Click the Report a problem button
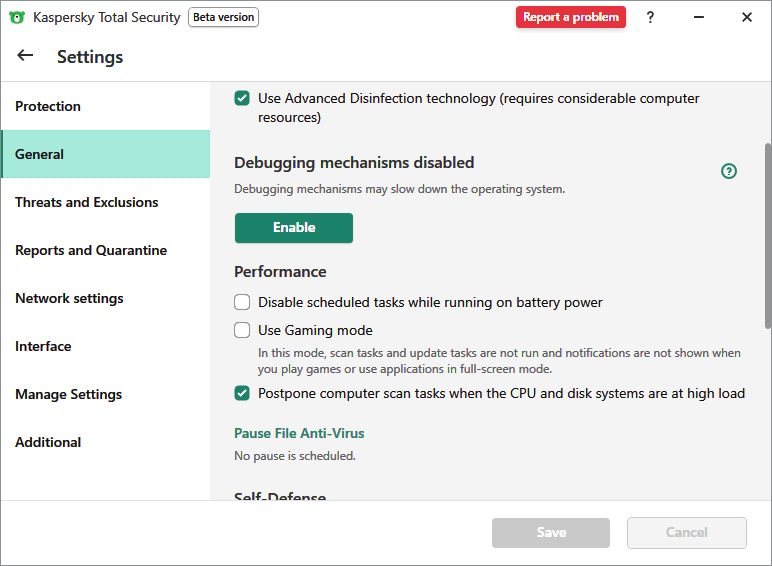The height and width of the screenshot is (566, 772). [x=571, y=17]
